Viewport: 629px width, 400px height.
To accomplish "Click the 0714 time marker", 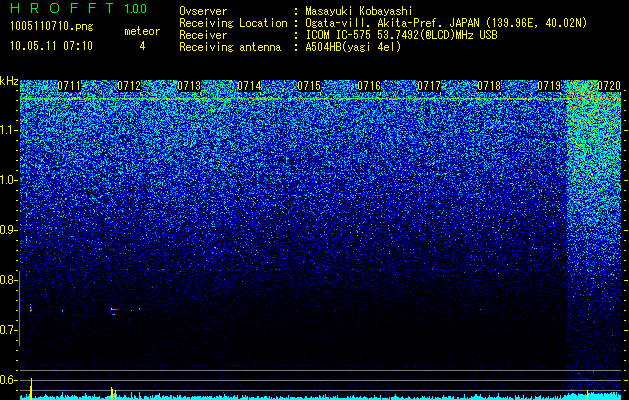I will (x=249, y=86).
